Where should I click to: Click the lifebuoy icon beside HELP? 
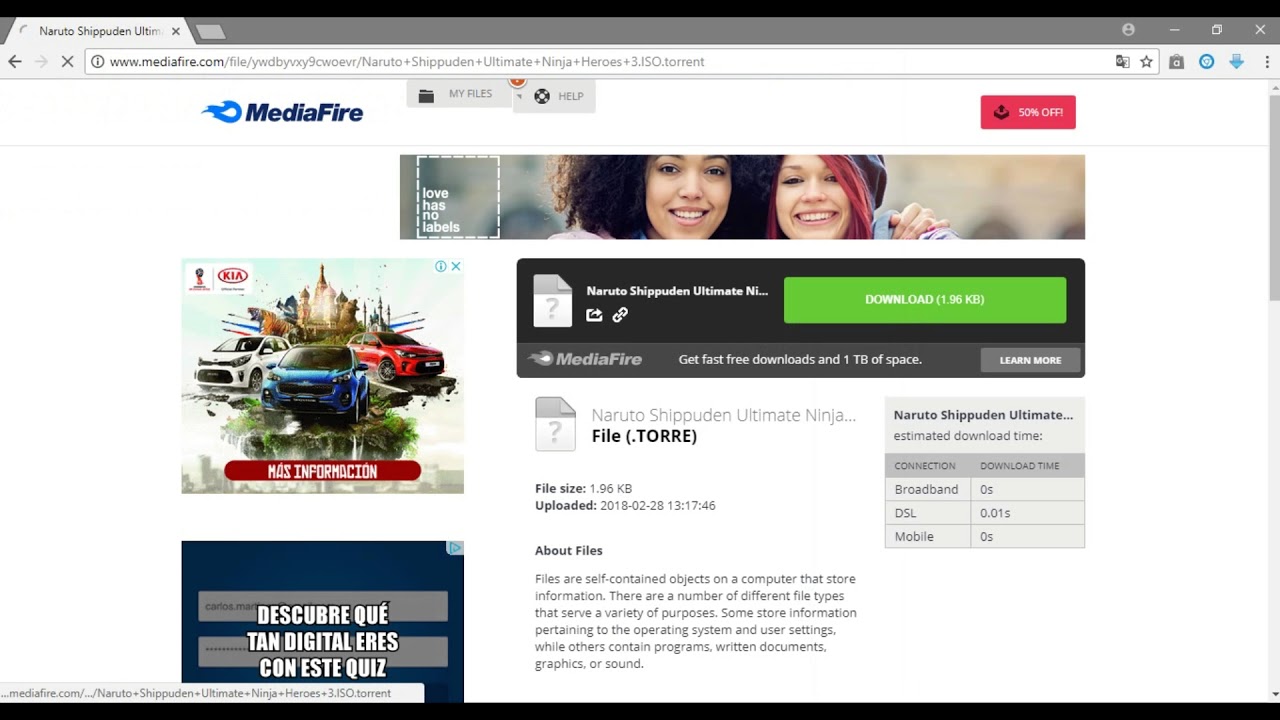click(542, 97)
